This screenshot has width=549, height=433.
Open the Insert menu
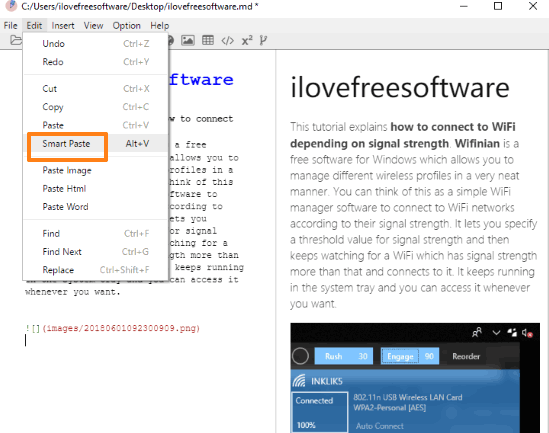63,26
